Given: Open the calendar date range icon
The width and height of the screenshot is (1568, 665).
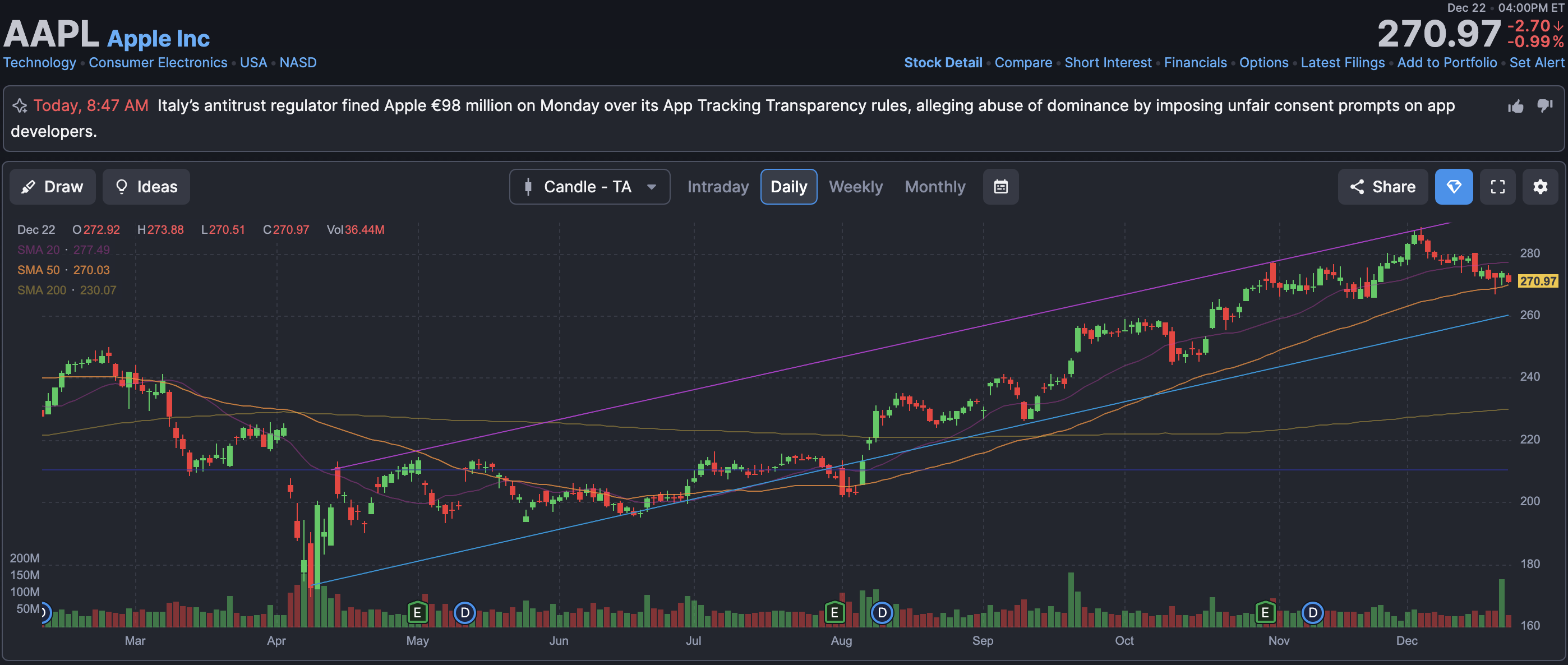Looking at the screenshot, I should click(1000, 187).
